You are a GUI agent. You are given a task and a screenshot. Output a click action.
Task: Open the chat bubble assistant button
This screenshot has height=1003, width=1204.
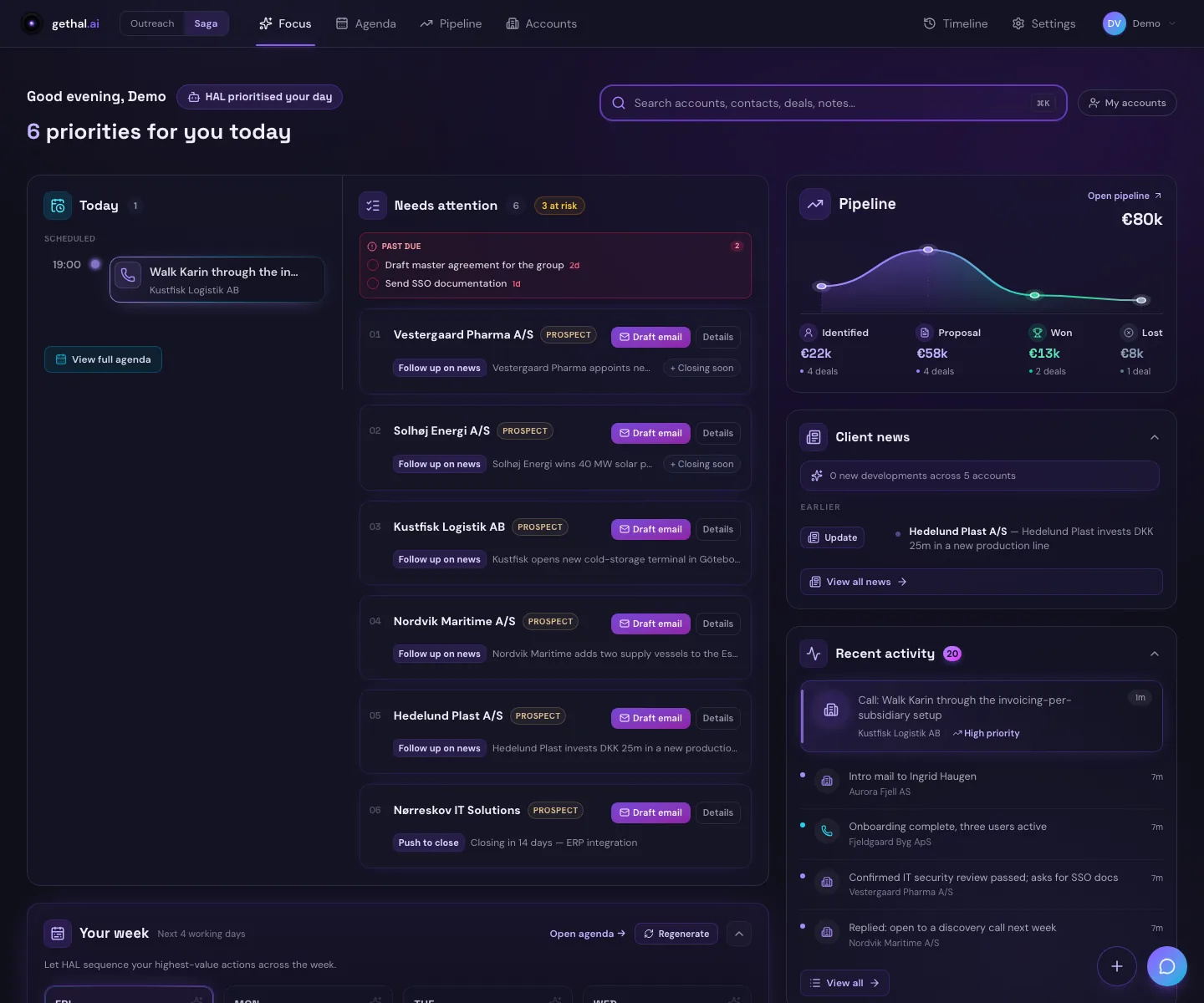coord(1167,966)
